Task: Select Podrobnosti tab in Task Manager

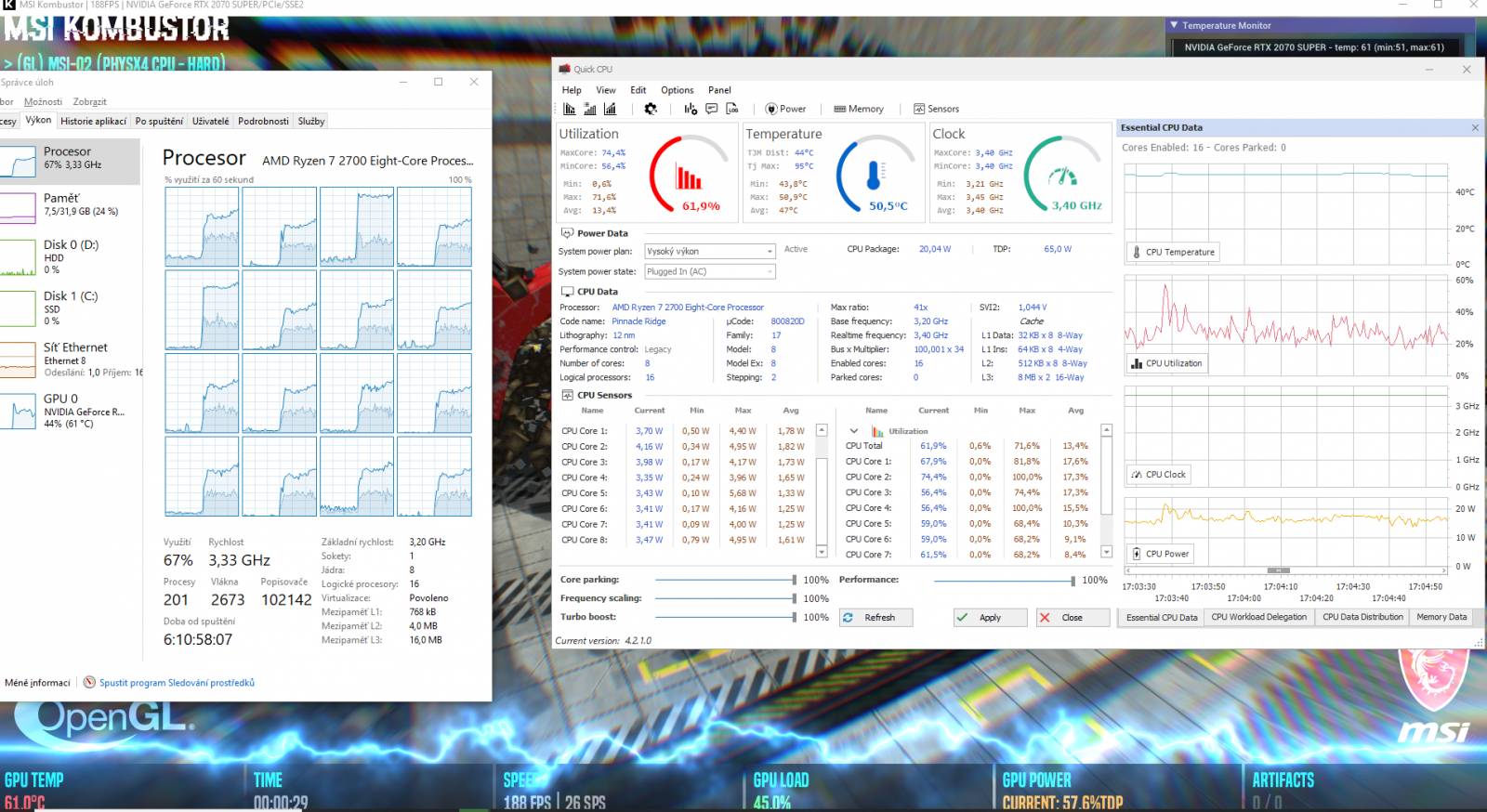Action: pyautogui.click(x=263, y=121)
